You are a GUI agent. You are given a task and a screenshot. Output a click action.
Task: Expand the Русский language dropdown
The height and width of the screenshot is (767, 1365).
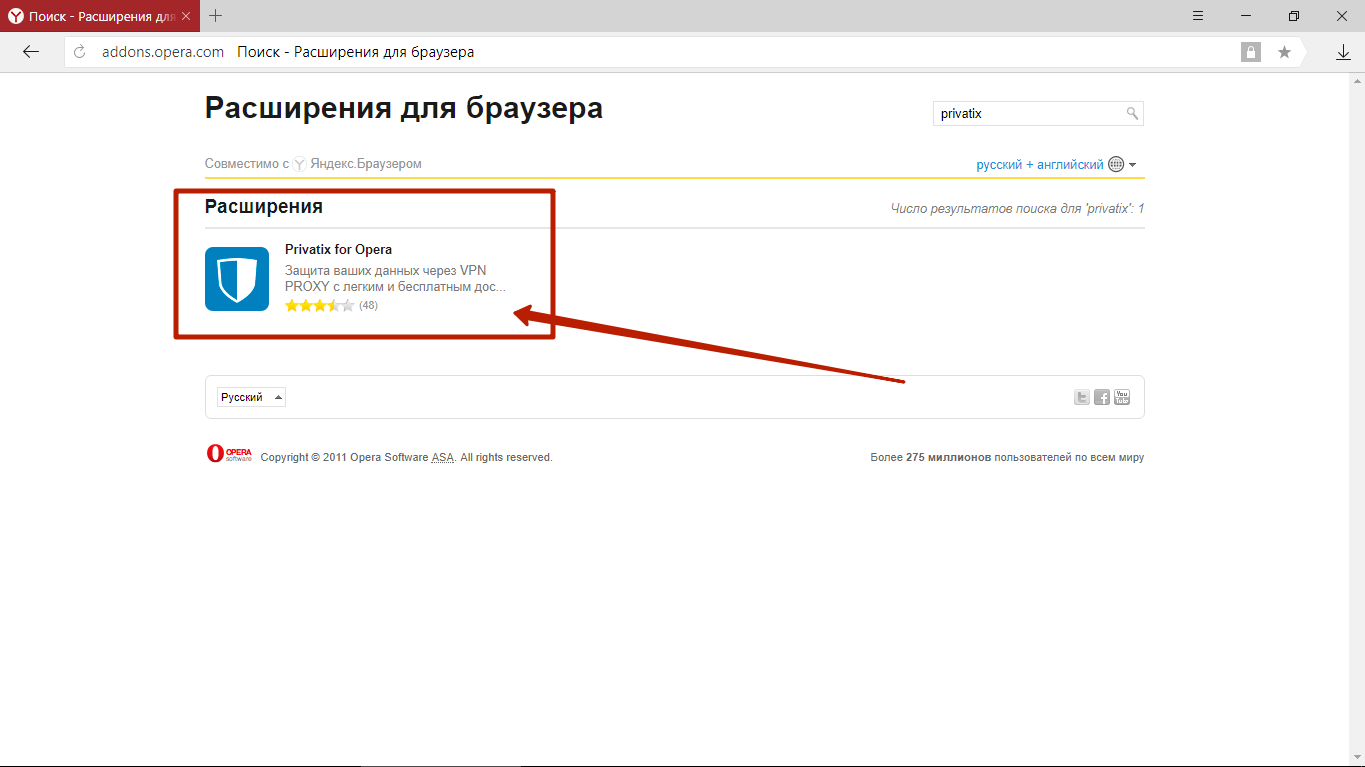(251, 397)
